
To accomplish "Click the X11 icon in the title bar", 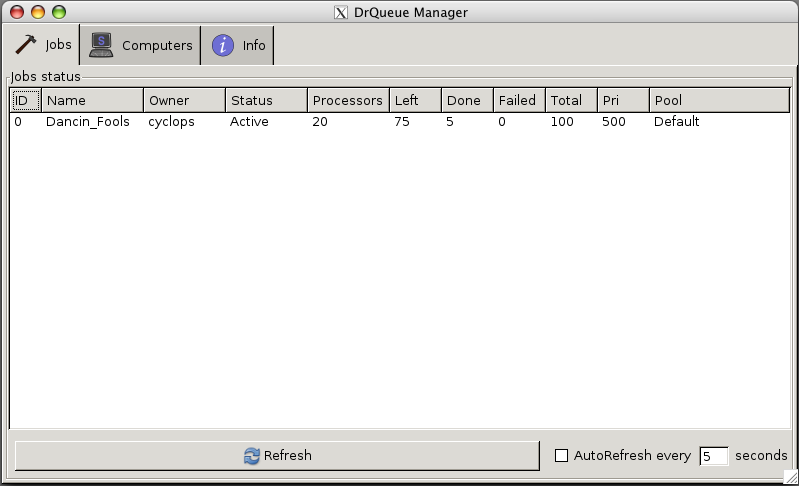I will (341, 12).
